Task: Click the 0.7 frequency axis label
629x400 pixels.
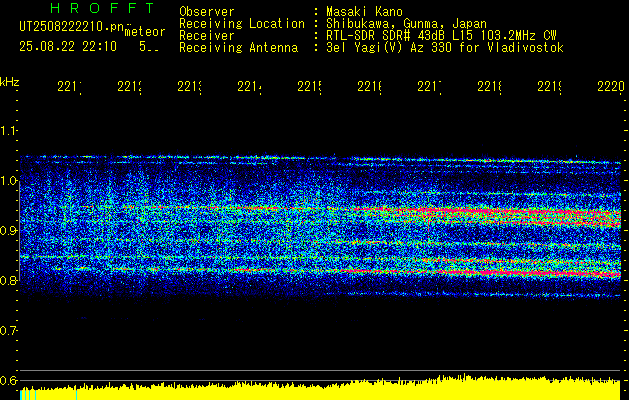Action: click(x=9, y=330)
